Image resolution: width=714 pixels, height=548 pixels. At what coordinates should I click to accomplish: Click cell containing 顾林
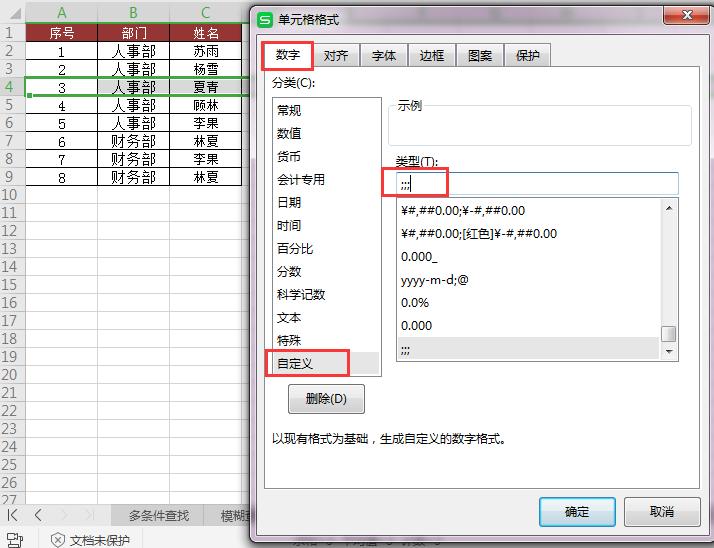point(205,105)
